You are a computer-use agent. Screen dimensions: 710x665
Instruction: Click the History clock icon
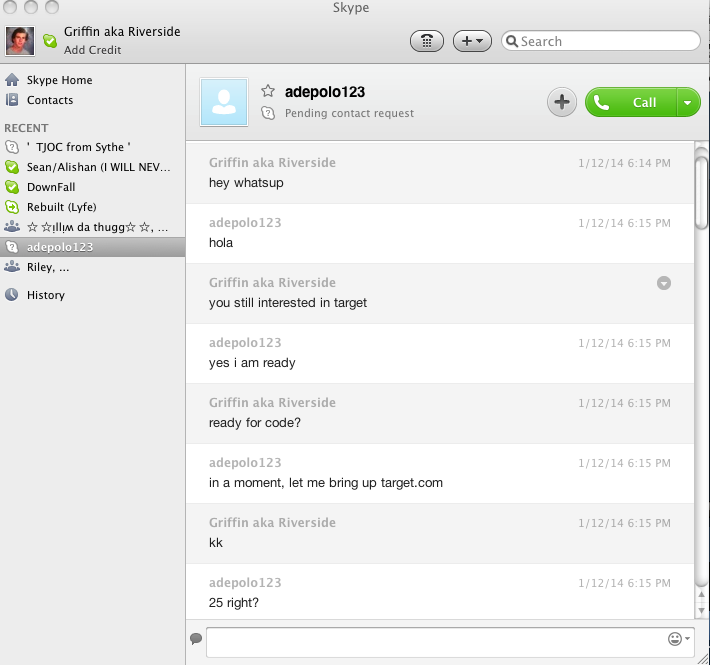coord(12,295)
